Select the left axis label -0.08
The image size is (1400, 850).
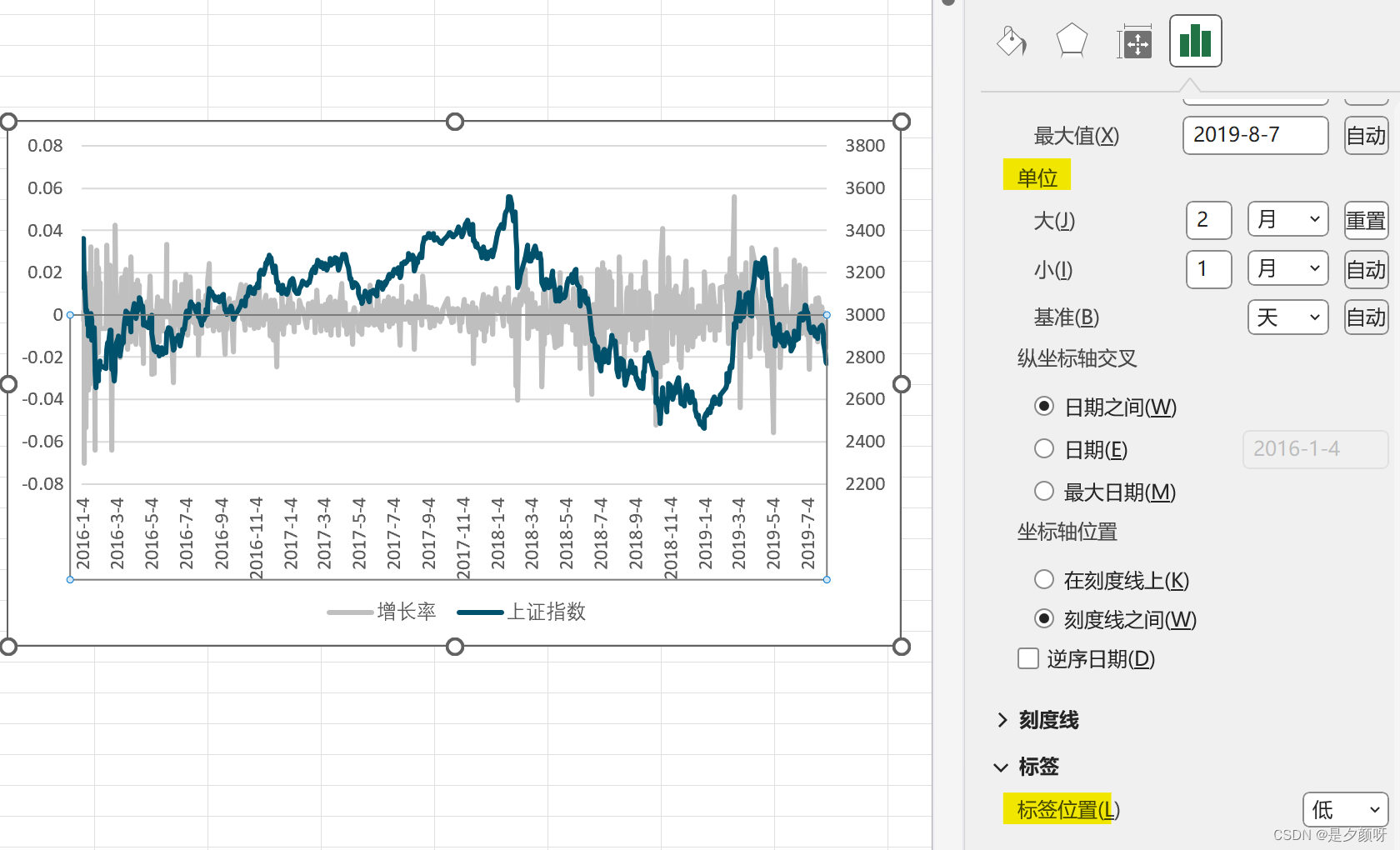(42, 484)
